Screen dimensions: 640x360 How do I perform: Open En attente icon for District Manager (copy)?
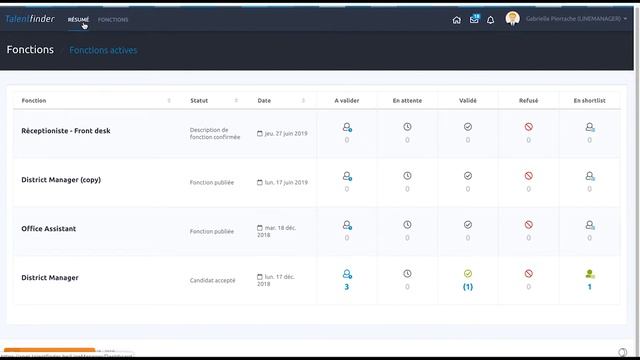click(407, 176)
